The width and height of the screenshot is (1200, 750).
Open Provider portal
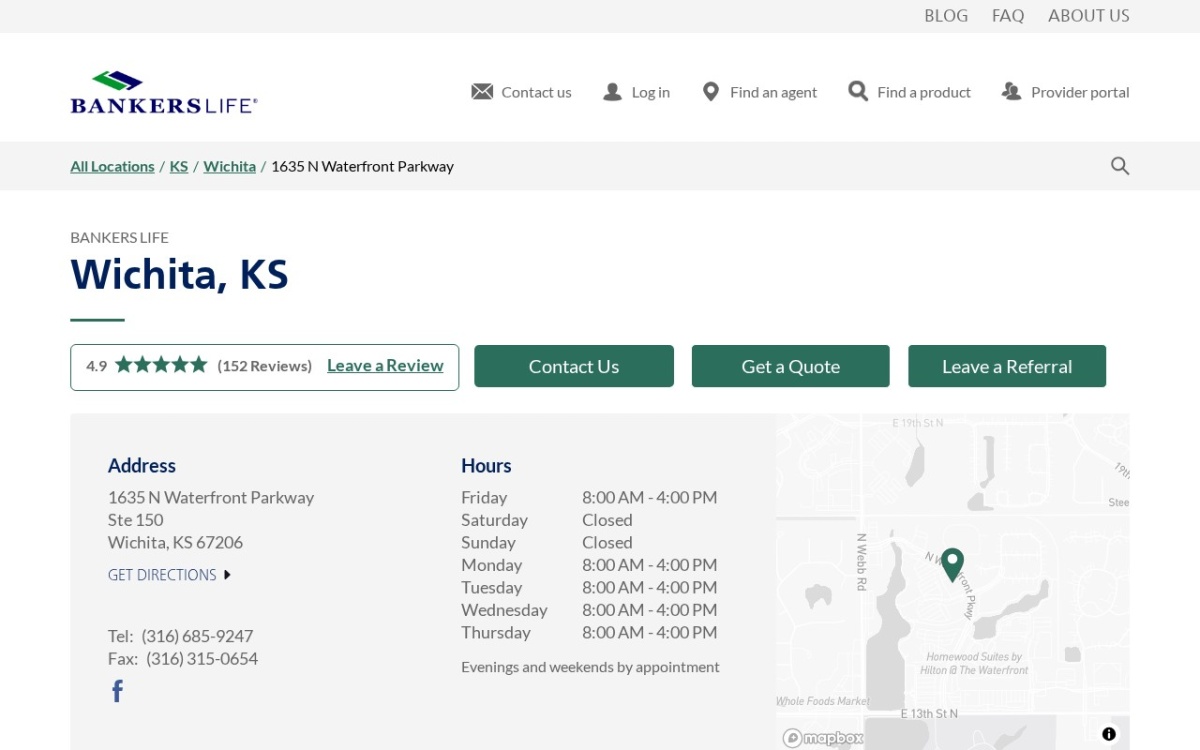point(1080,92)
